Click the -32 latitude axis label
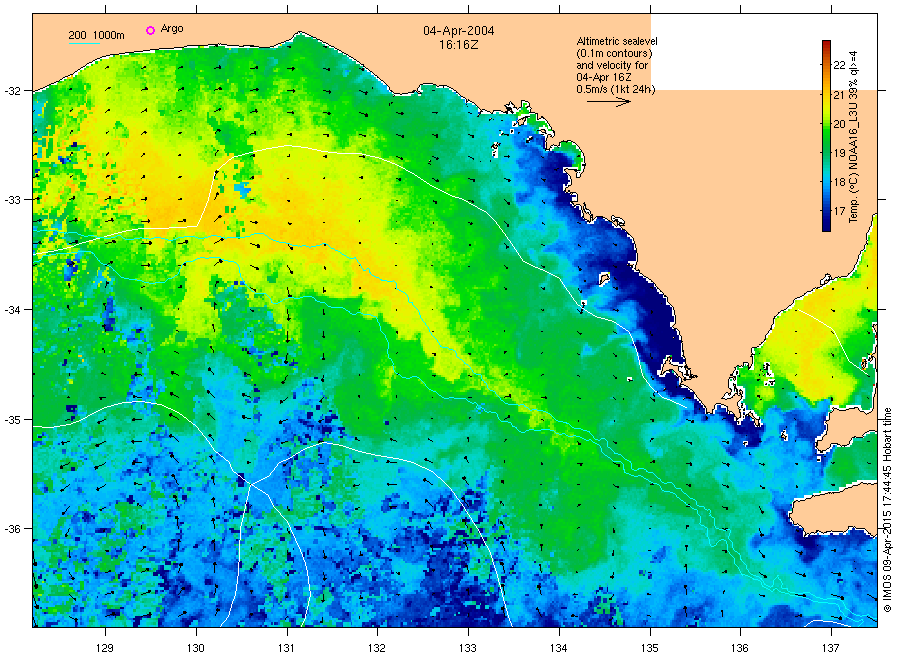The height and width of the screenshot is (660, 900). click(11, 91)
